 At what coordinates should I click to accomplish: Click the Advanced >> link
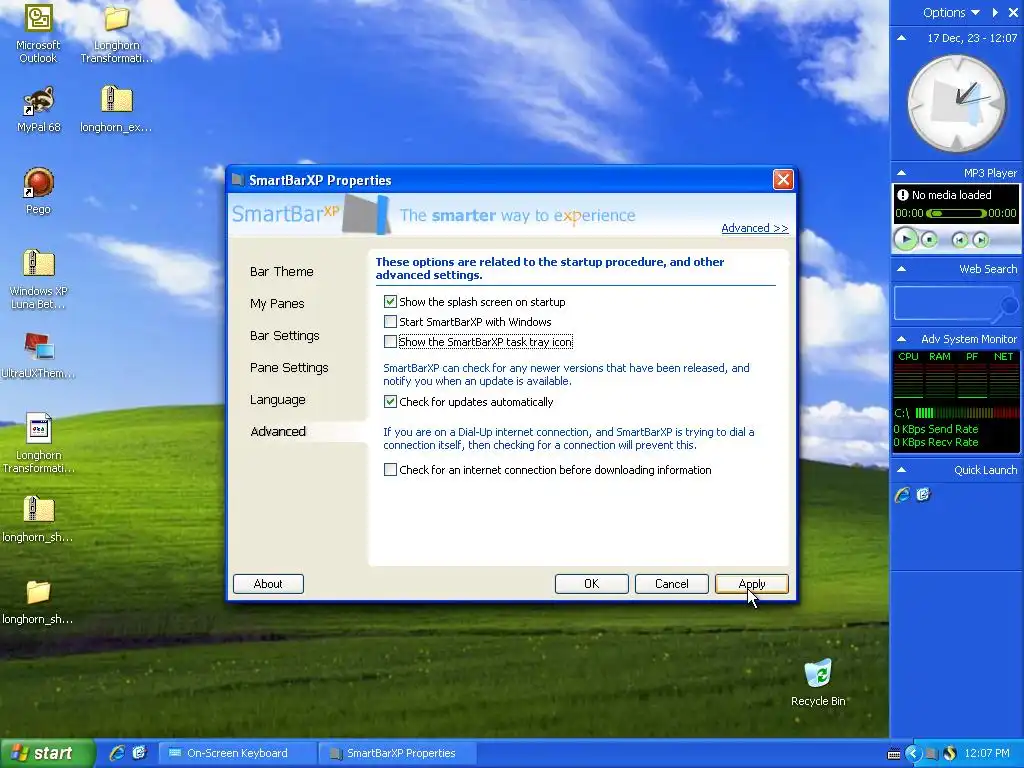(x=754, y=228)
